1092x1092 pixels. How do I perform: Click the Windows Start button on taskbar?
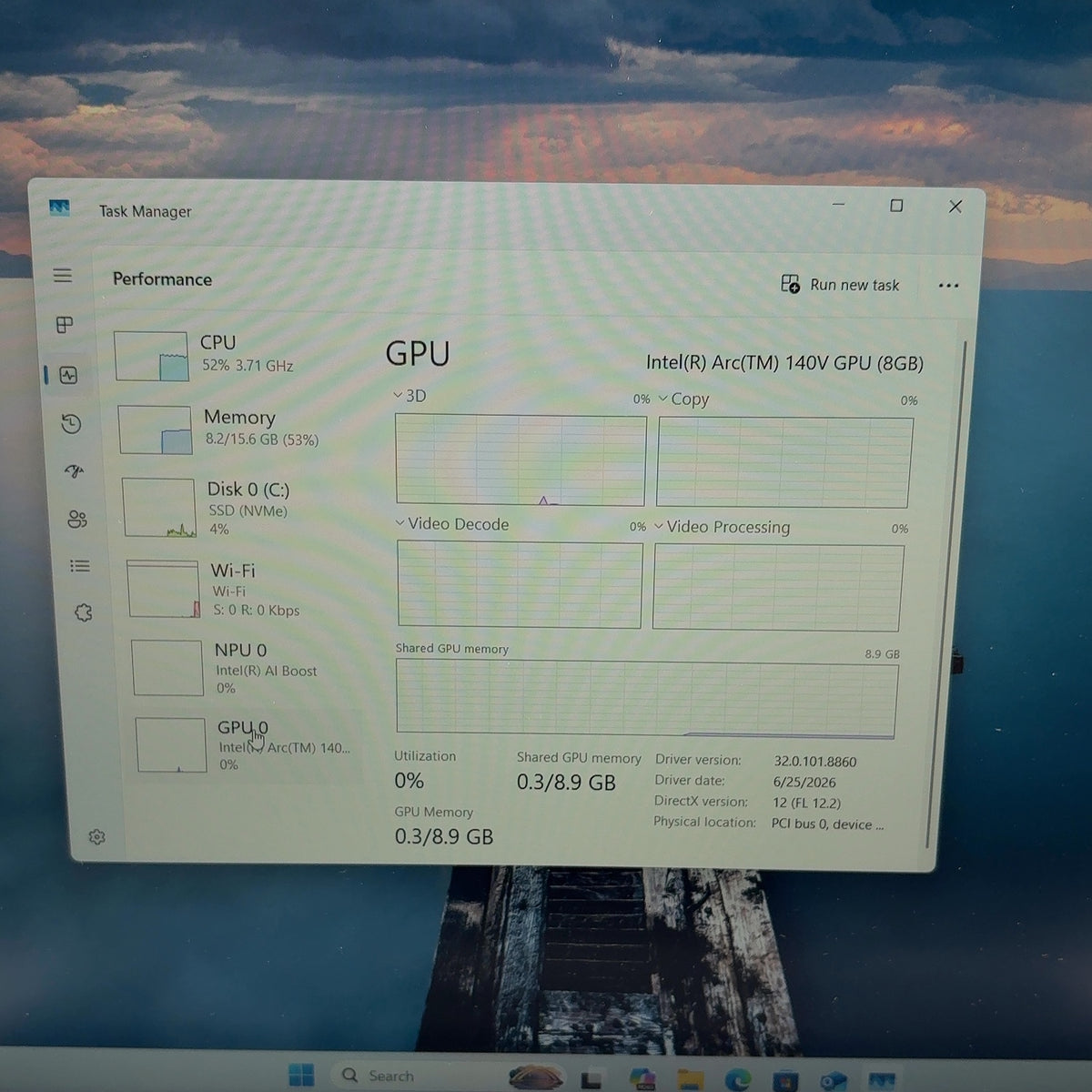301,1076
